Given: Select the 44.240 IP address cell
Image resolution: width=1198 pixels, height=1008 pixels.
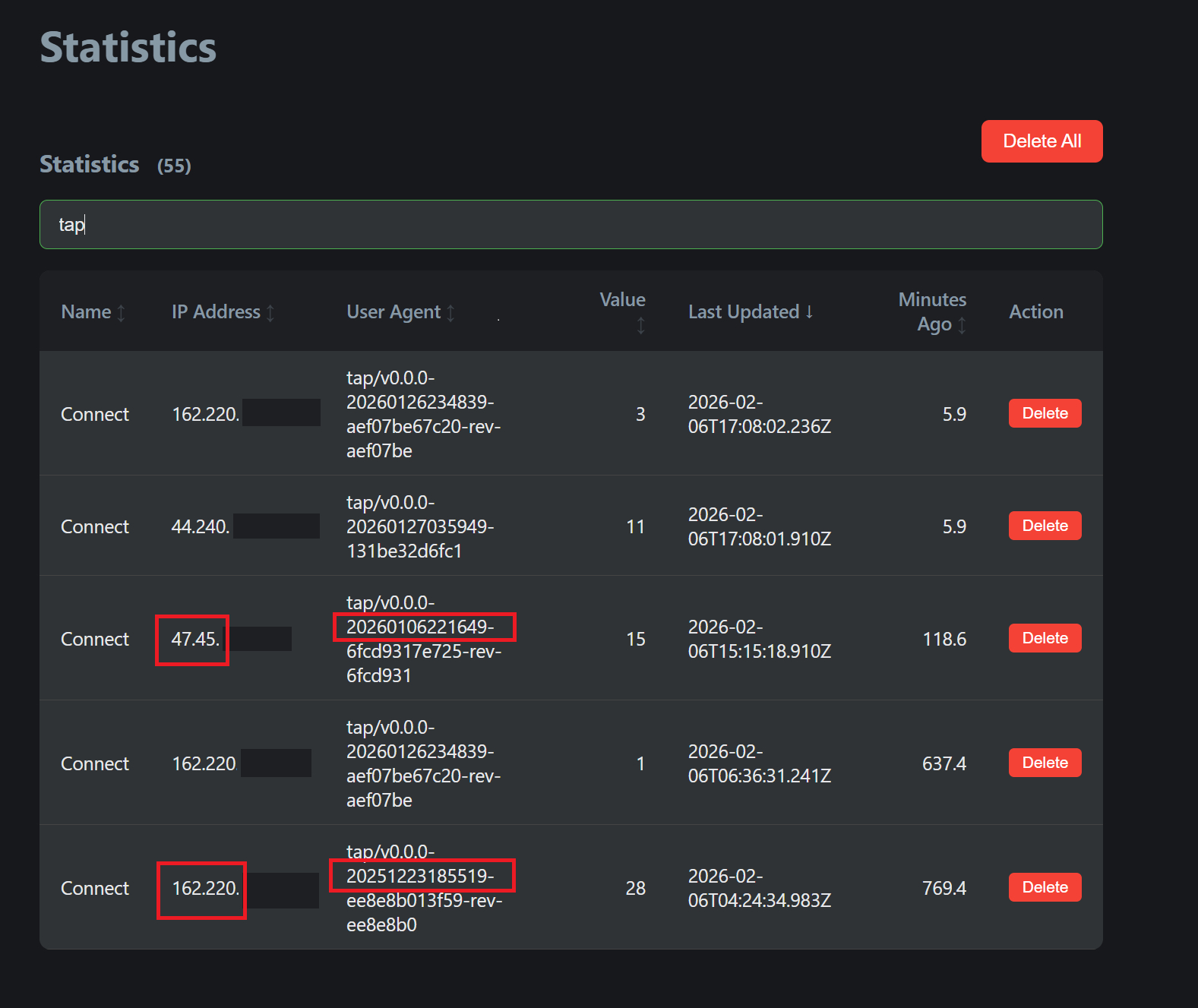Looking at the screenshot, I should pyautogui.click(x=201, y=527).
